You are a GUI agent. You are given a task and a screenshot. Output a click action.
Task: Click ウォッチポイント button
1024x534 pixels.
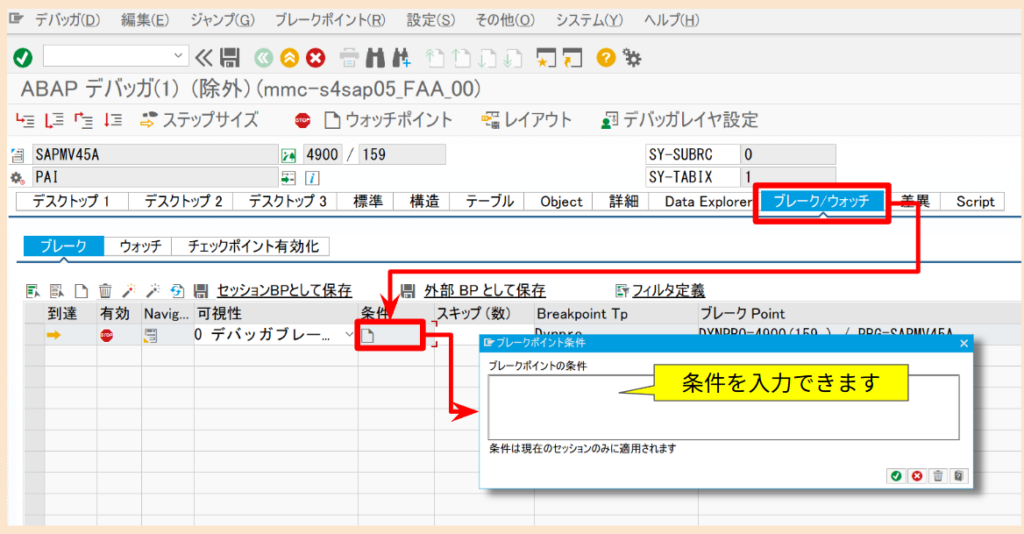click(389, 120)
